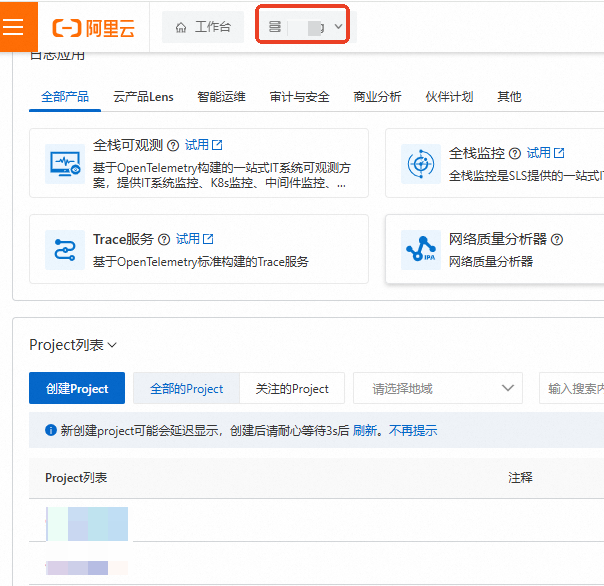Click external-link icon after 全栈可观测 试用
This screenshot has height=586, width=604.
[217, 145]
